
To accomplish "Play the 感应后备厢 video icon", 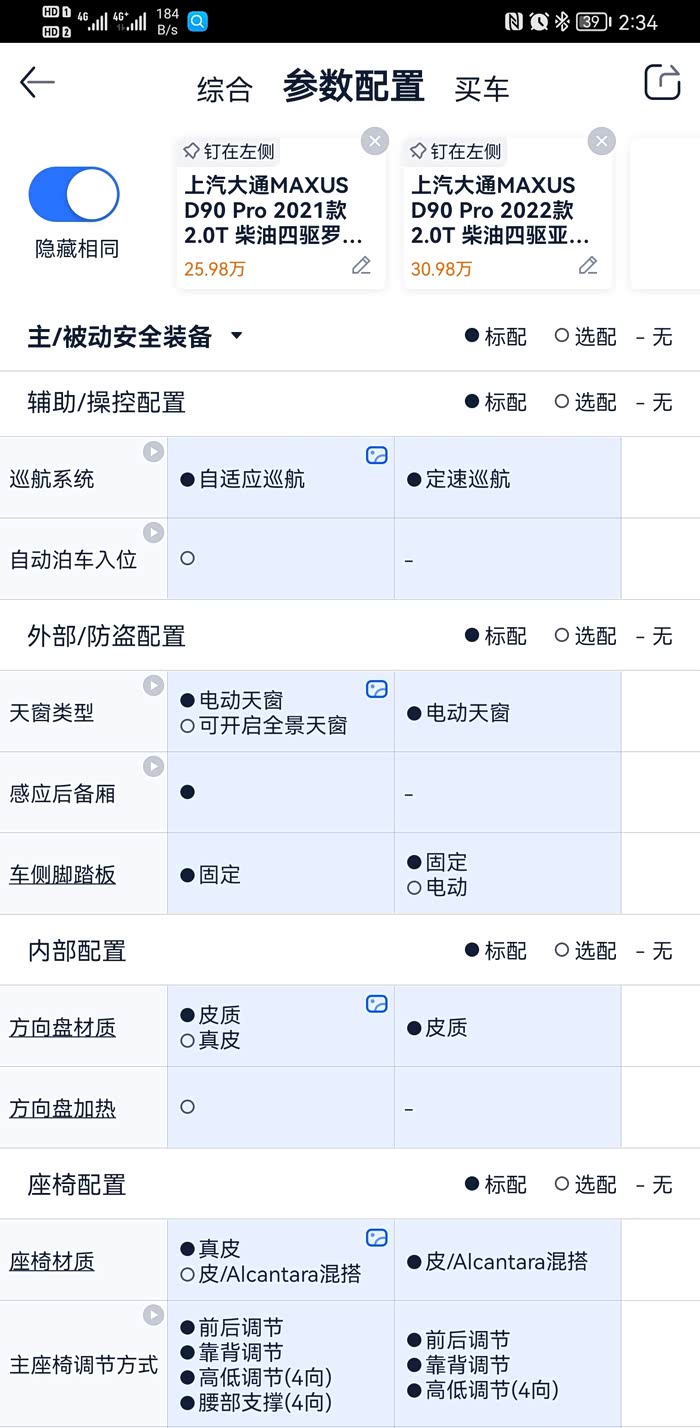I will point(153,767).
